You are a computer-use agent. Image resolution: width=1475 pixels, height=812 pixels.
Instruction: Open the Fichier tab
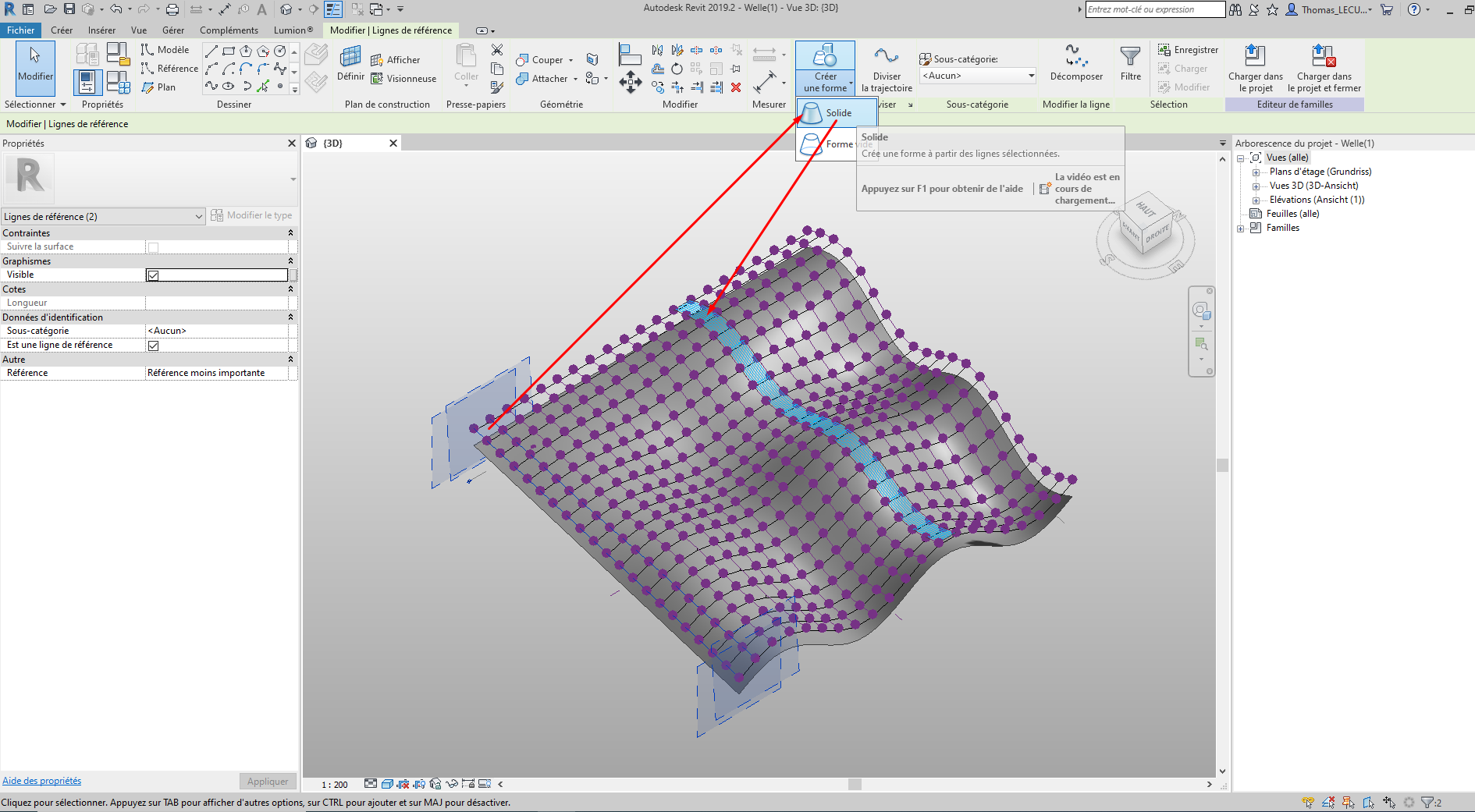[21, 30]
